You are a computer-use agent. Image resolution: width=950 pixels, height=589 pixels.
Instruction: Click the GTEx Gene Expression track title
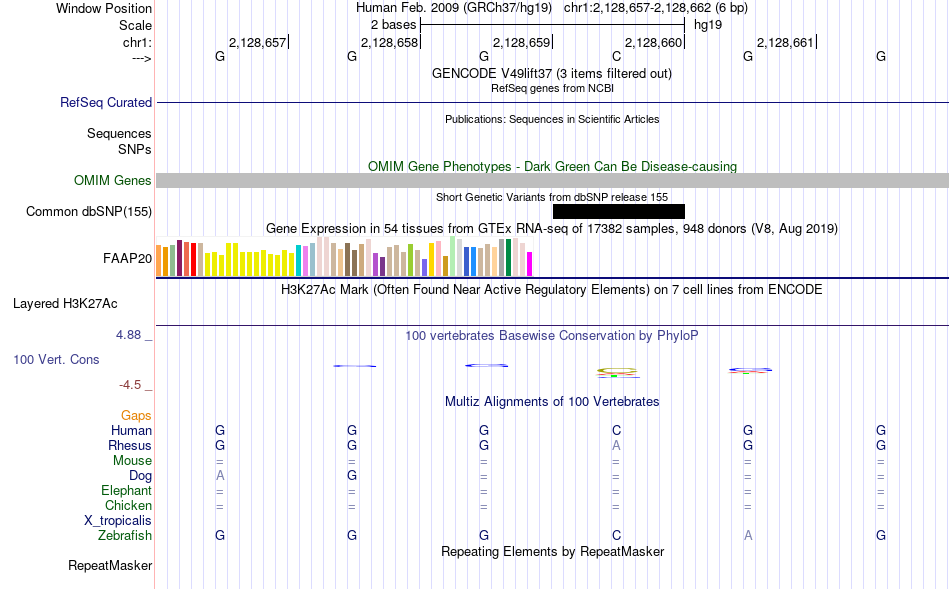pyautogui.click(x=552, y=229)
